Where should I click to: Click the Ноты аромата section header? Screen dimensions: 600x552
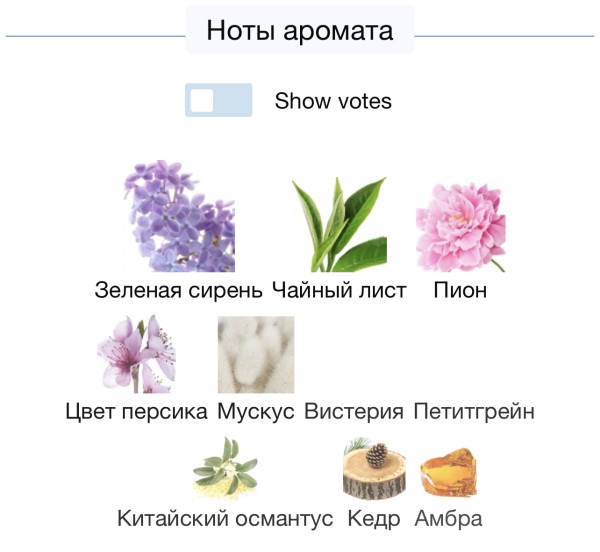coord(300,30)
